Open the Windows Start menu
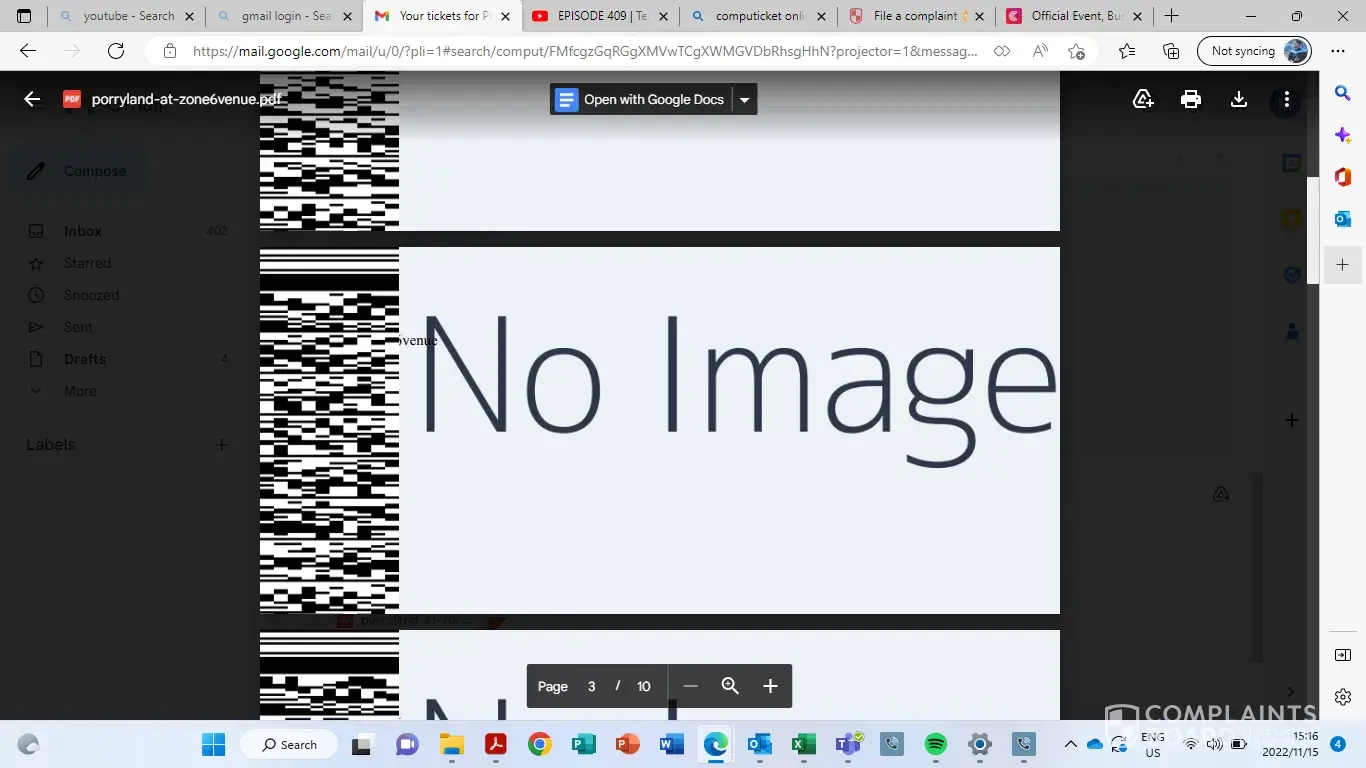Viewport: 1366px width, 768px height. pos(213,744)
